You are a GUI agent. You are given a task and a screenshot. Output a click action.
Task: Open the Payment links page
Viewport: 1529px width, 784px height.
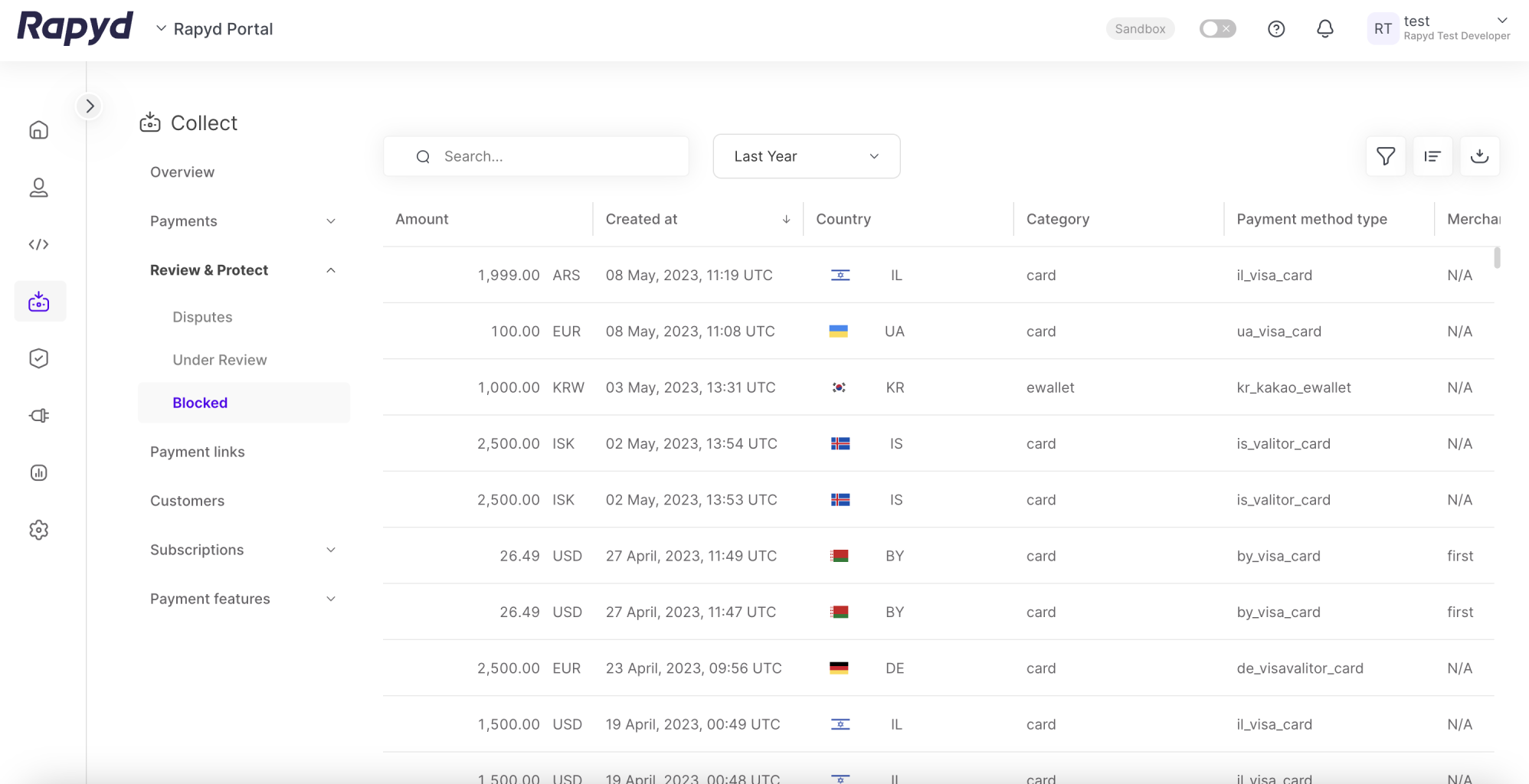198,452
